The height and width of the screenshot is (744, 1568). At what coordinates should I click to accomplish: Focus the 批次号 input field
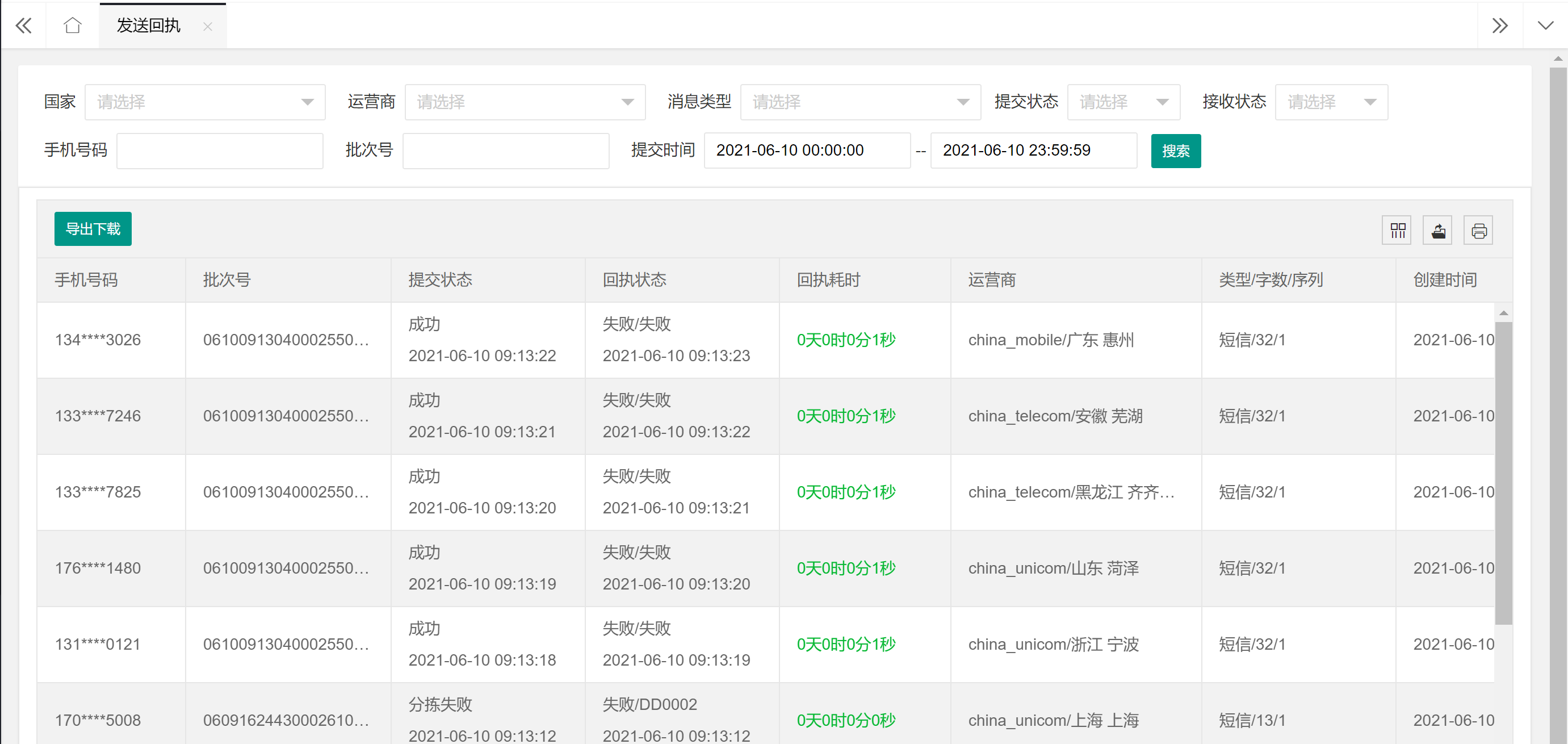(506, 151)
